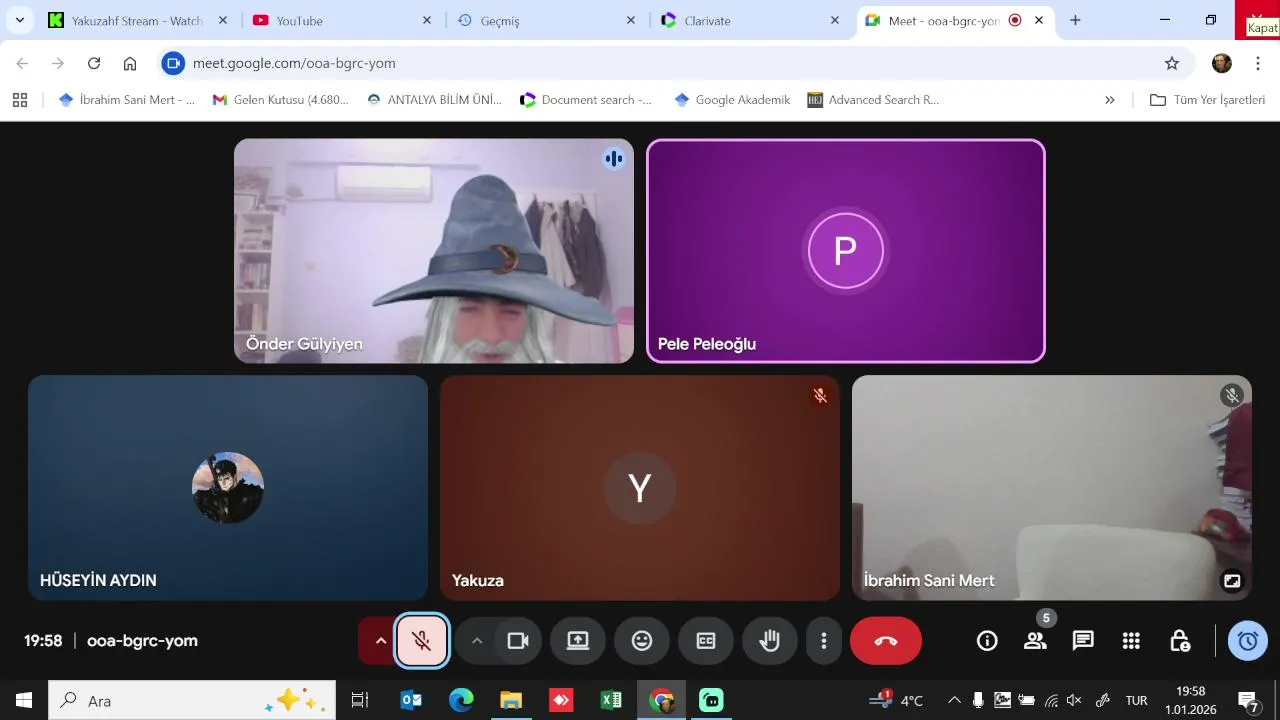Open video settings arrow beside camera
Image resolution: width=1280 pixels, height=720 pixels.
coord(477,641)
